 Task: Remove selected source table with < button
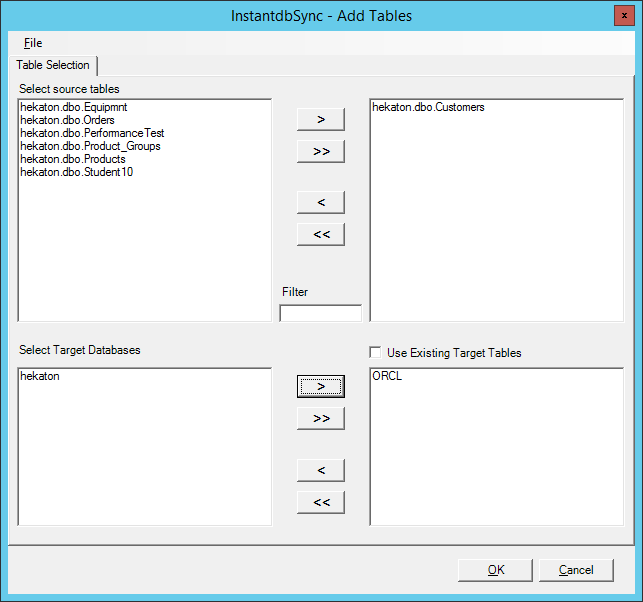click(x=321, y=202)
